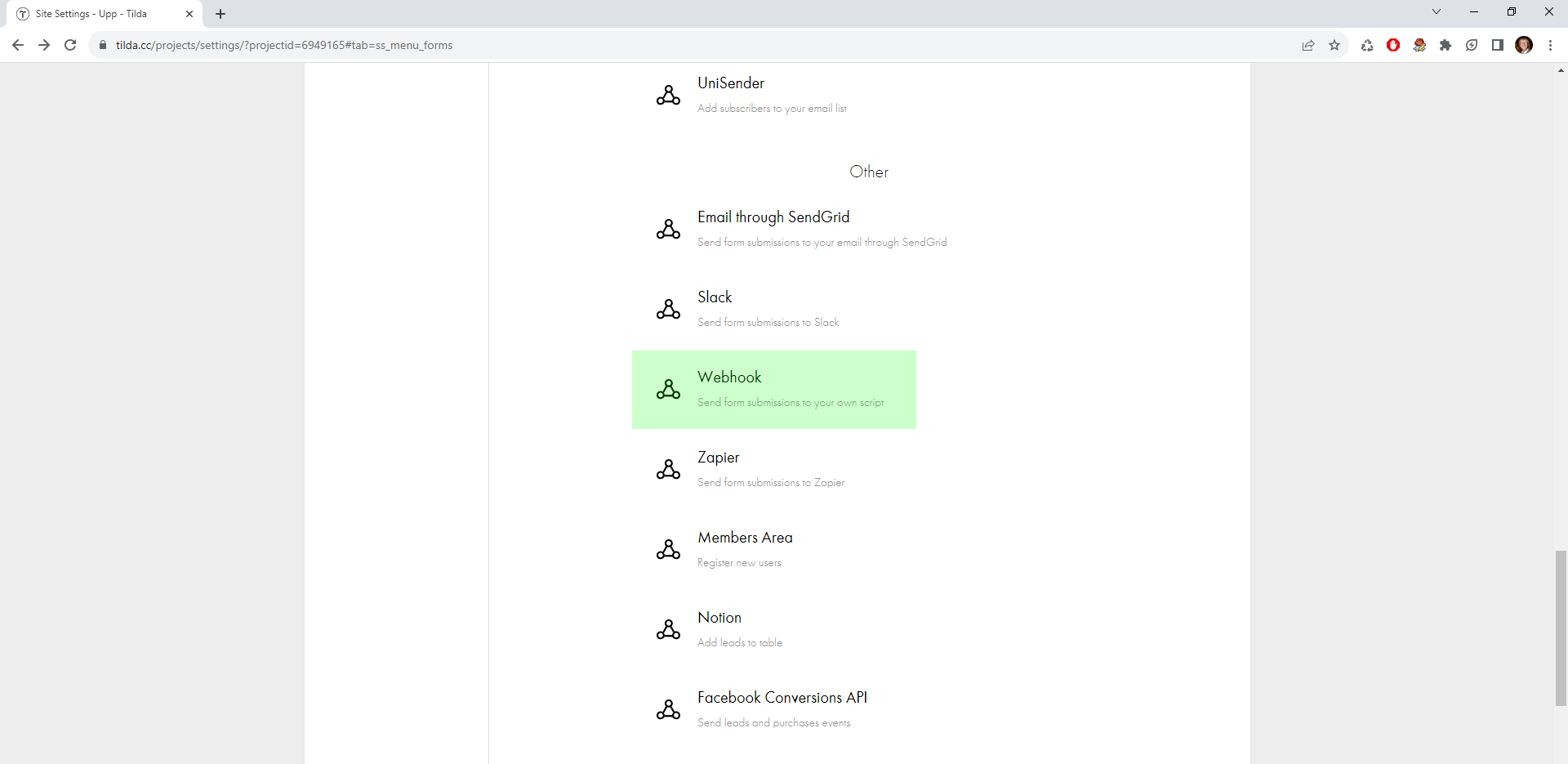Click 'Send leads and purchases events' text

[773, 723]
